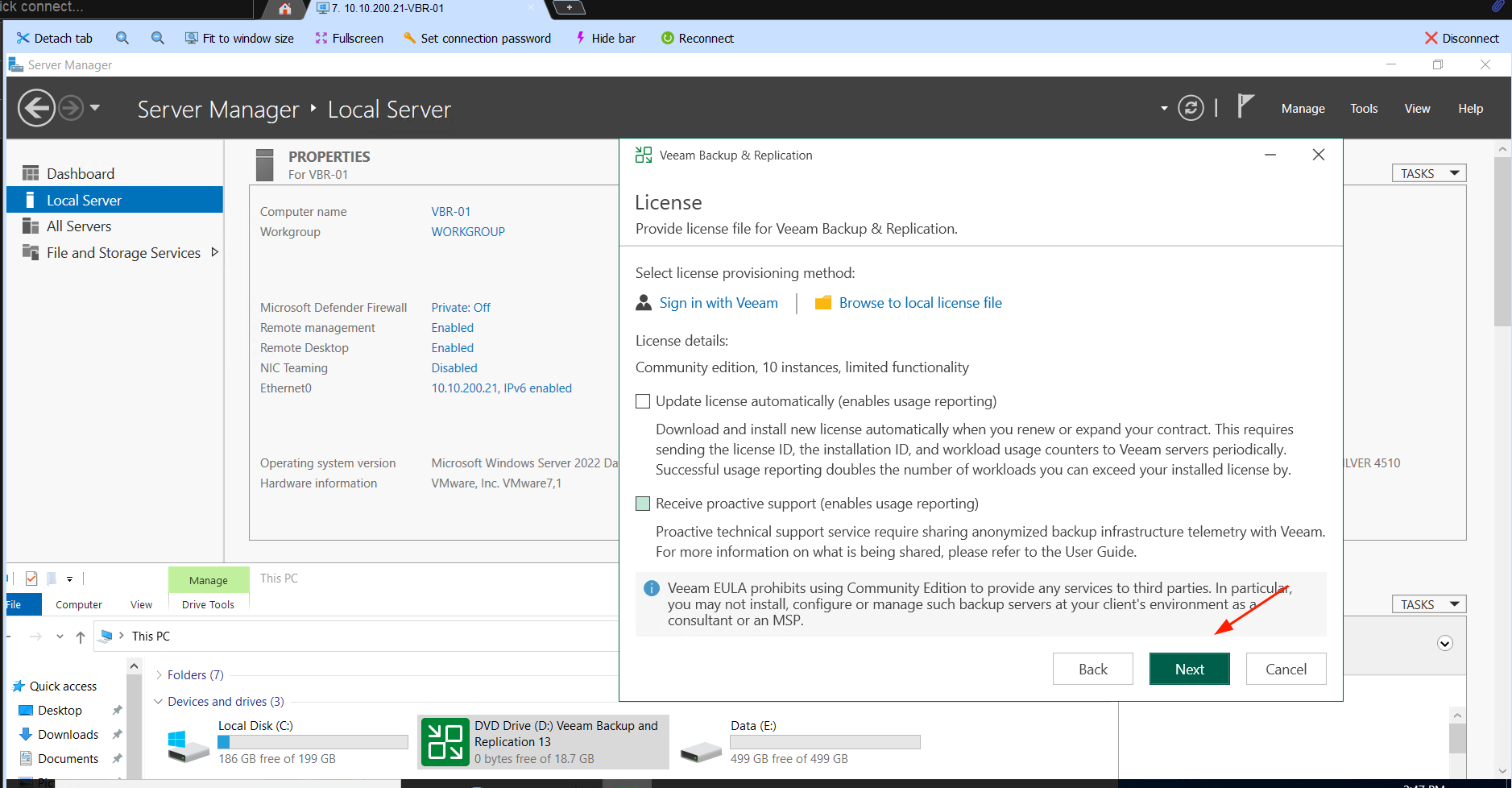Open the dropdown arrow beside the refresh icon
Viewport: 1512px width, 788px height.
click(x=1164, y=108)
